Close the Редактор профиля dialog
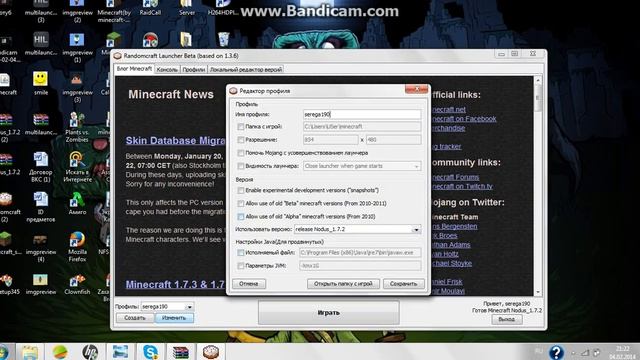Image resolution: width=640 pixels, height=360 pixels. click(416, 89)
